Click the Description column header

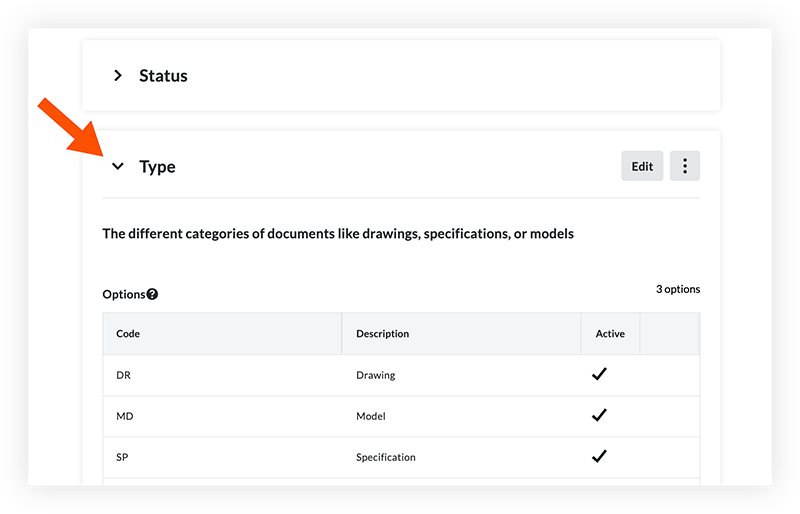pos(382,334)
